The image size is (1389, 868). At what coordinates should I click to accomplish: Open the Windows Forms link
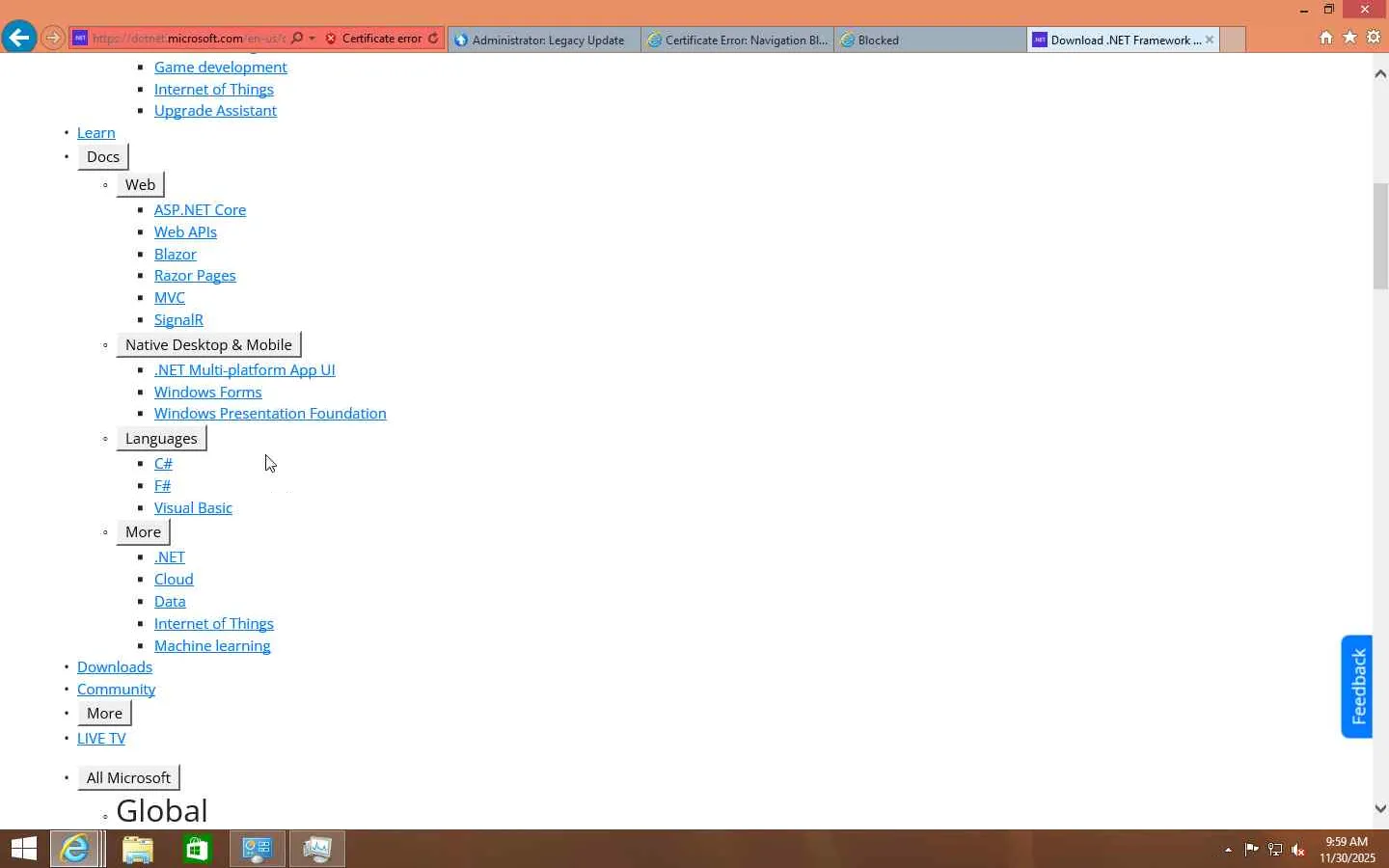[x=208, y=392]
